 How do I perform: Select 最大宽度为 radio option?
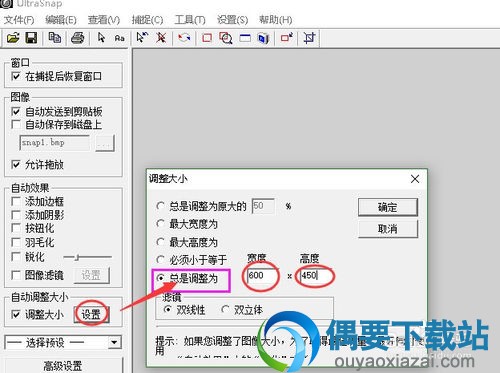(160, 223)
